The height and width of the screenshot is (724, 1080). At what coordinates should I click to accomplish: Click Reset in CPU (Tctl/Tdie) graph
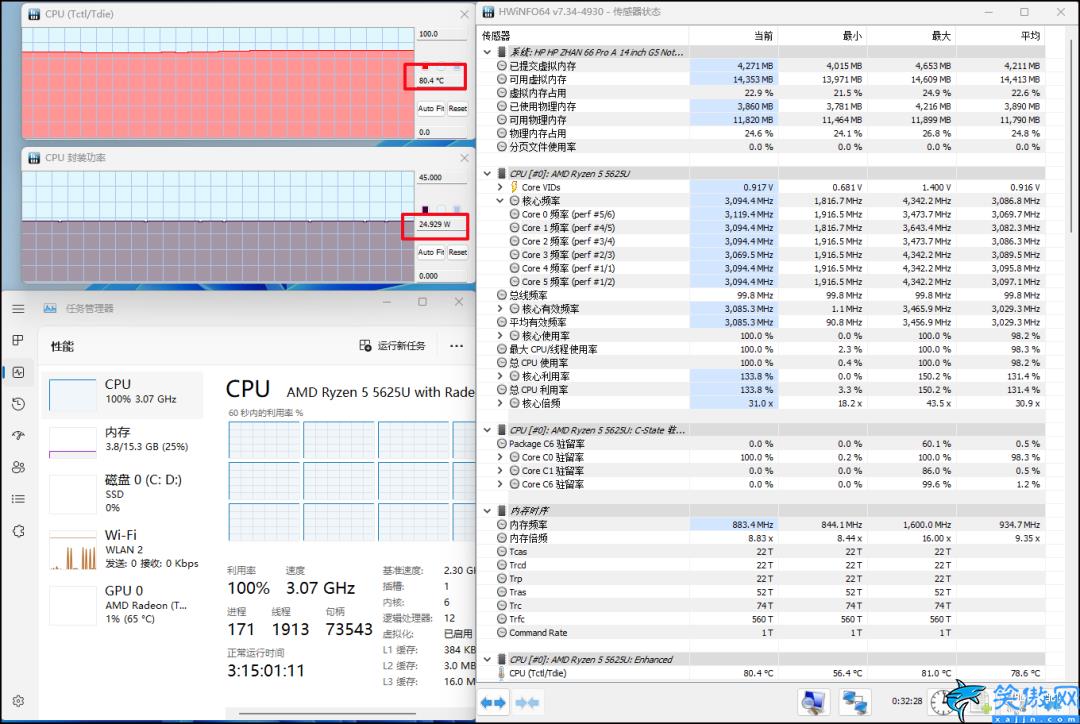pos(458,108)
